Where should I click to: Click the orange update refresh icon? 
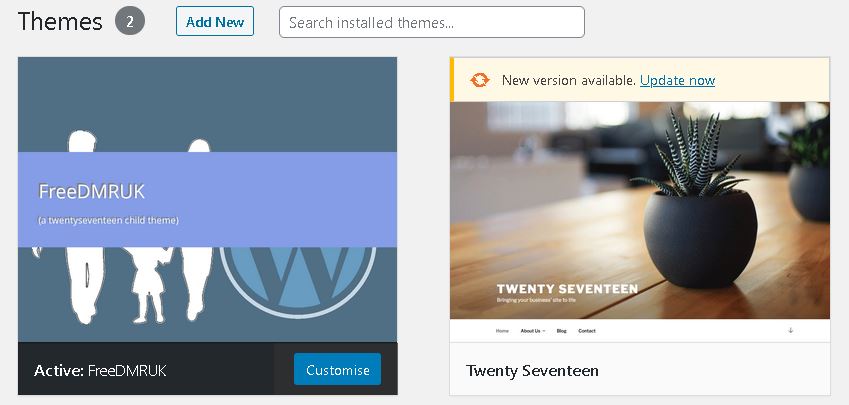pyautogui.click(x=480, y=80)
